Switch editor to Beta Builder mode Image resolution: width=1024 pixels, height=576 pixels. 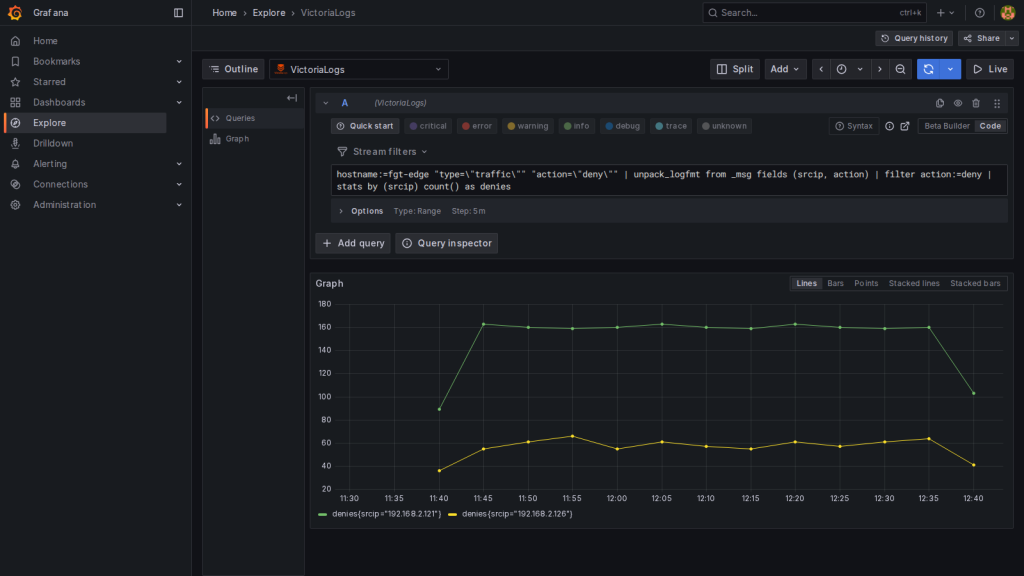tap(946, 126)
